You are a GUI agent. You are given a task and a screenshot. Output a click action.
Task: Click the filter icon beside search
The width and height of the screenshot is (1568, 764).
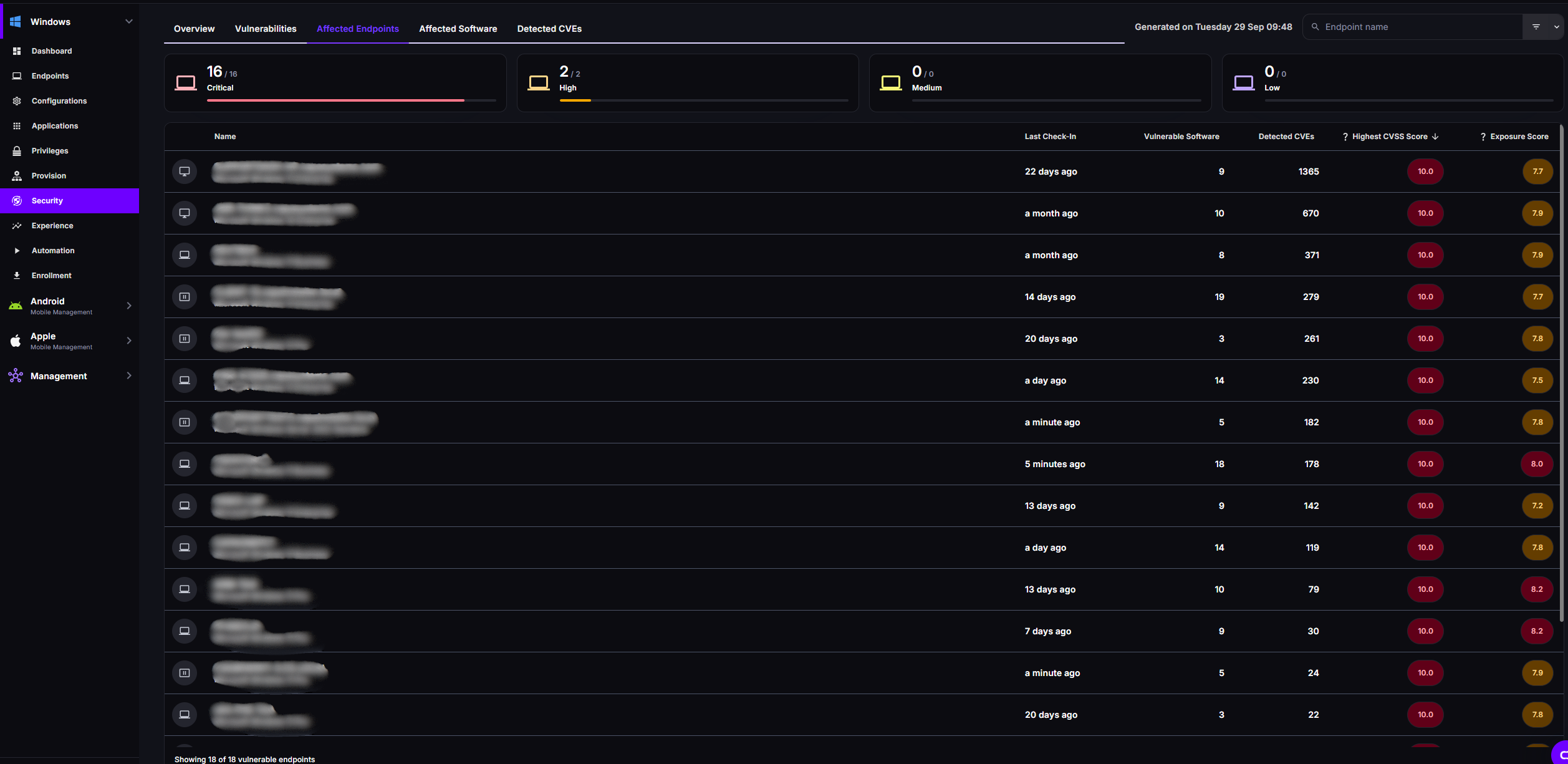coord(1536,27)
